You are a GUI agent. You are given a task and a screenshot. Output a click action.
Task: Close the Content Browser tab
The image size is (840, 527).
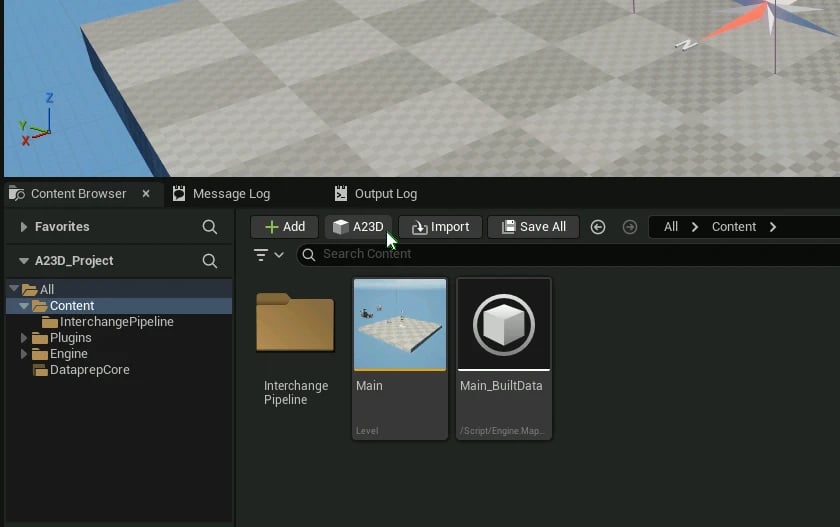146,194
